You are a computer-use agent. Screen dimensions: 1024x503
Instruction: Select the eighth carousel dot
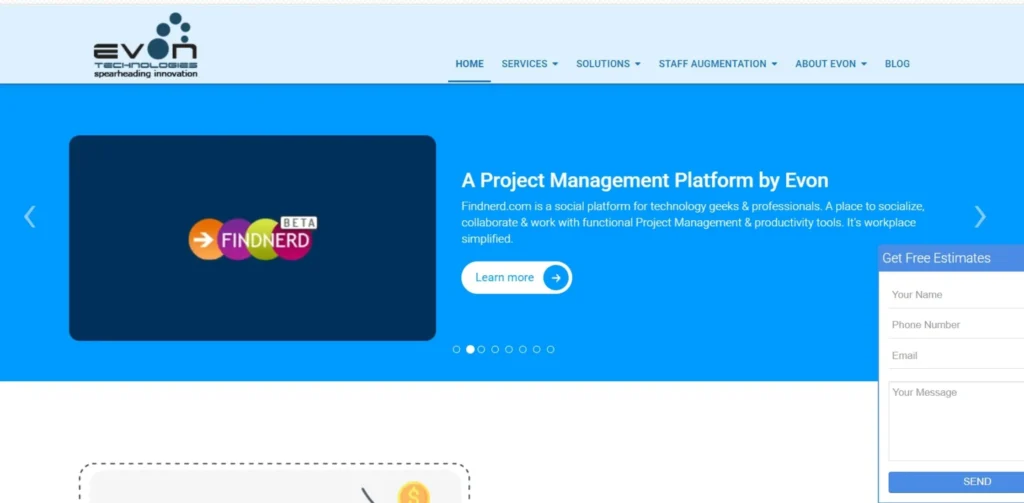pos(551,349)
